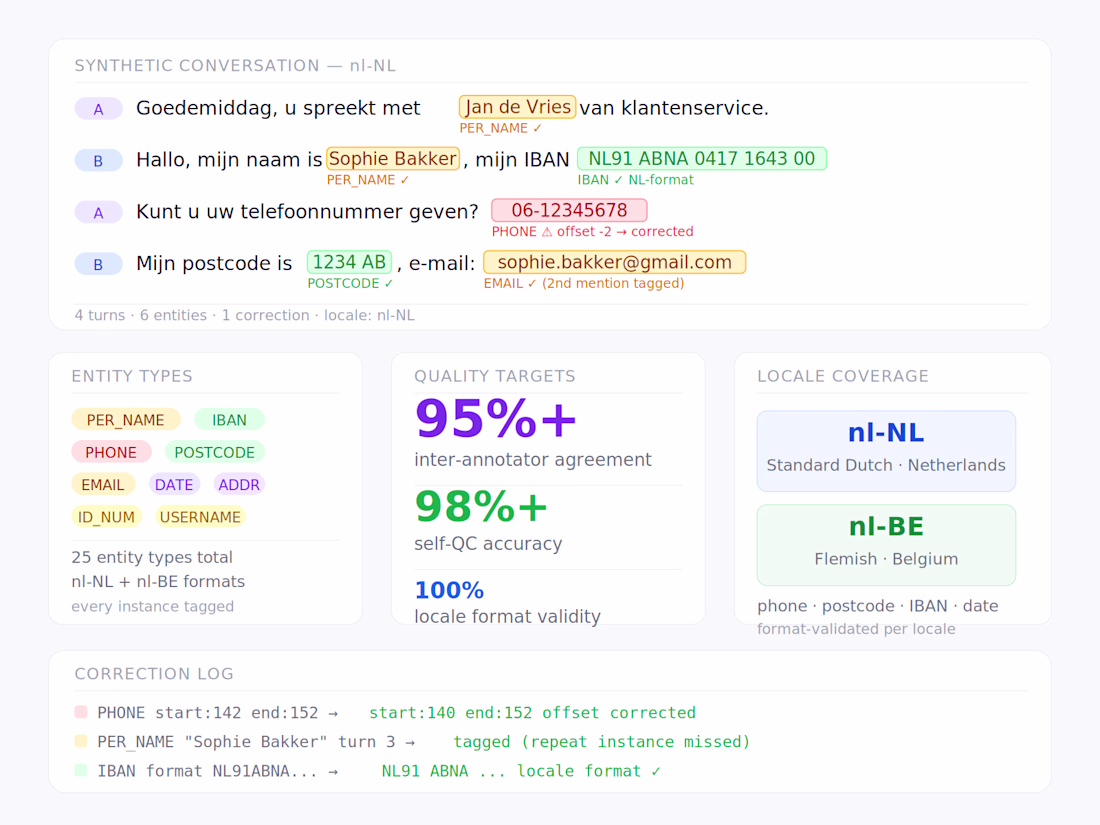The width and height of the screenshot is (1100, 825).
Task: Click speaker B badge in the Hallo turn
Action: point(98,161)
